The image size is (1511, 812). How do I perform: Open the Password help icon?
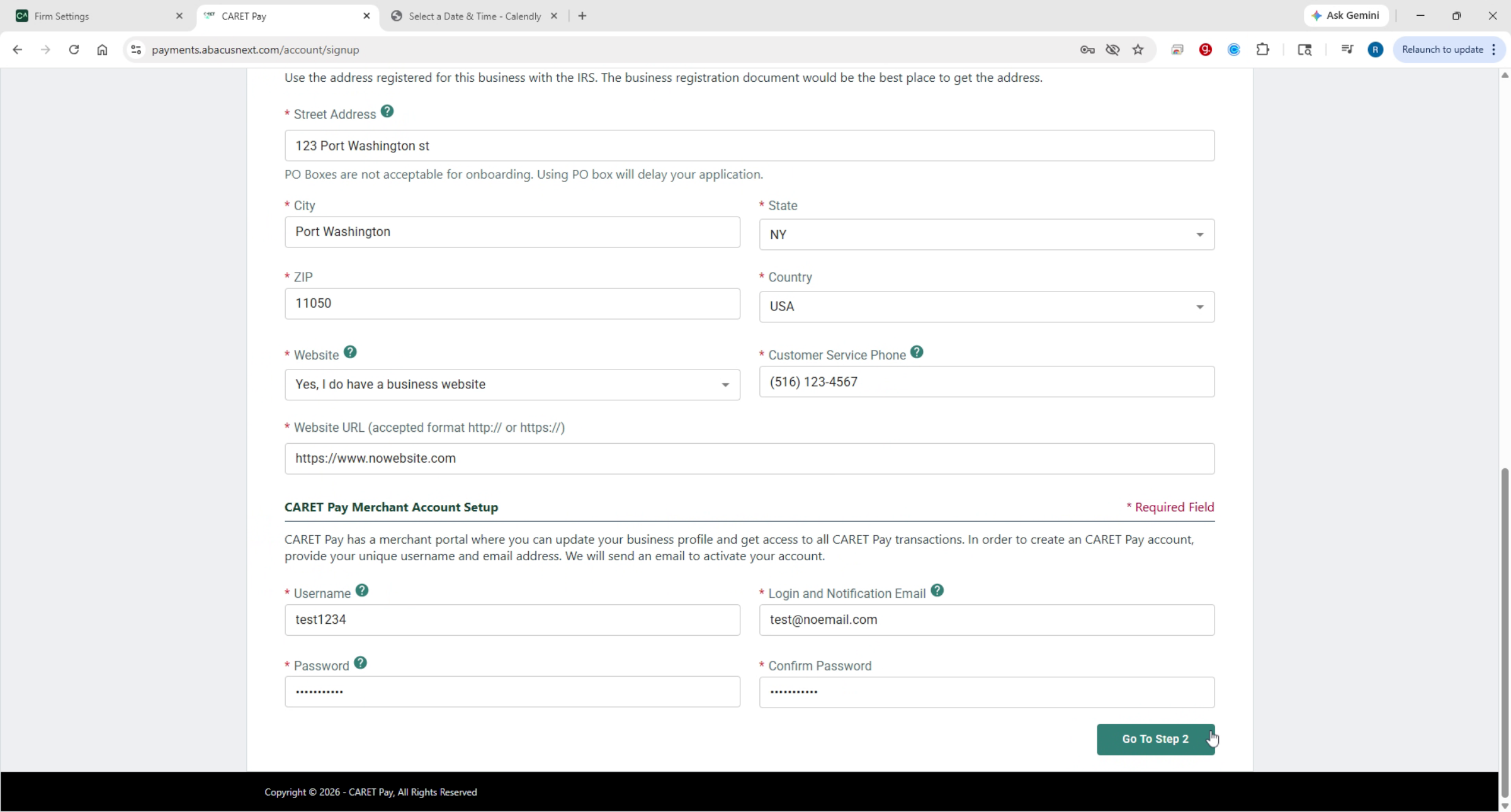click(x=360, y=663)
